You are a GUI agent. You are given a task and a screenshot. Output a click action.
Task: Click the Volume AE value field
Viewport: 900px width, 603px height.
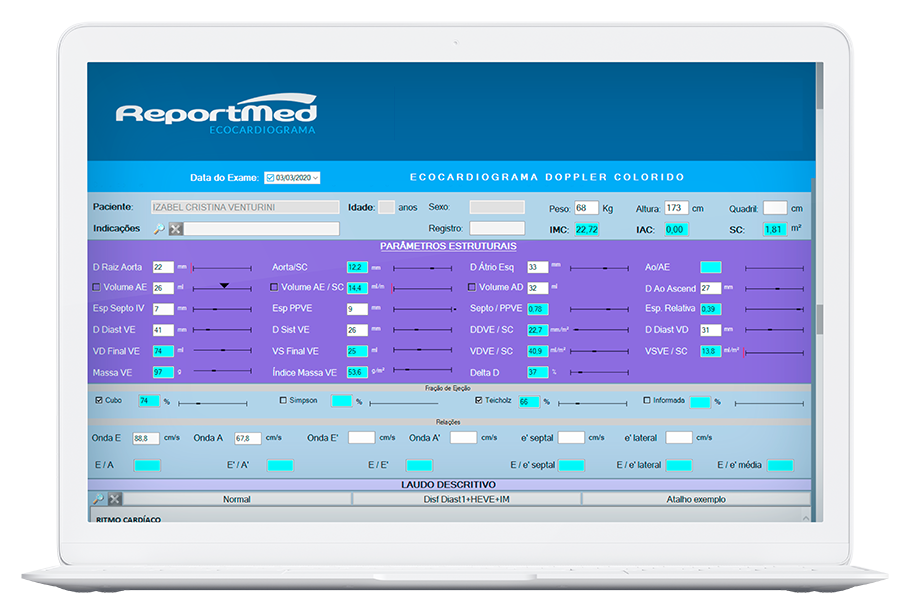pos(163,288)
